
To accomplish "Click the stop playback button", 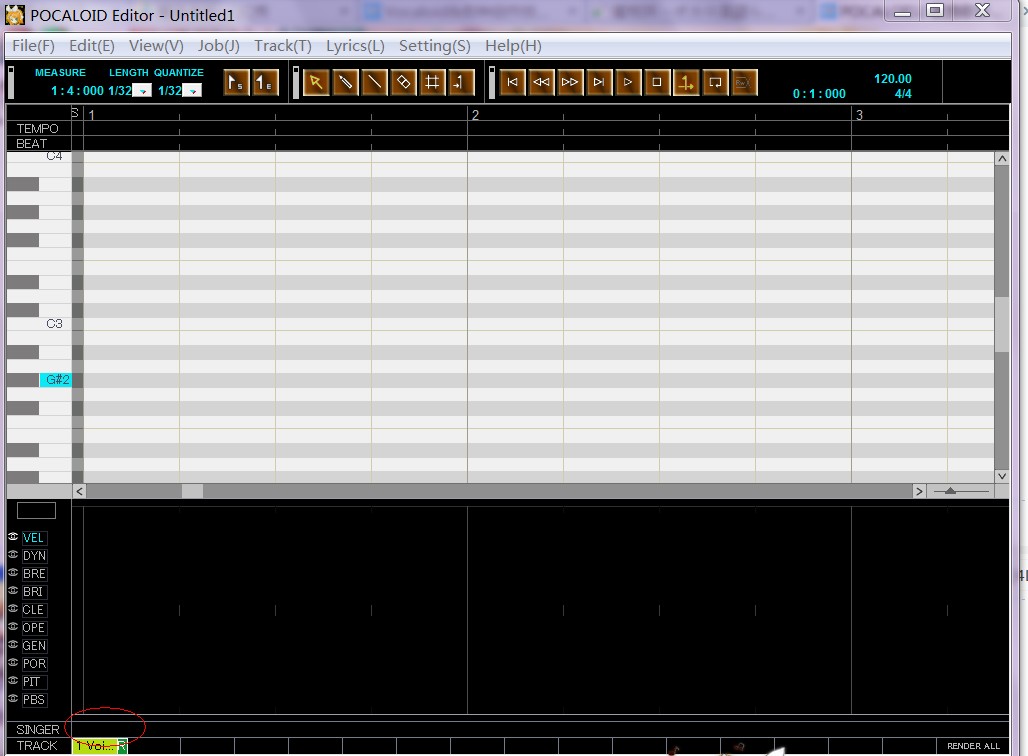I will 656,83.
